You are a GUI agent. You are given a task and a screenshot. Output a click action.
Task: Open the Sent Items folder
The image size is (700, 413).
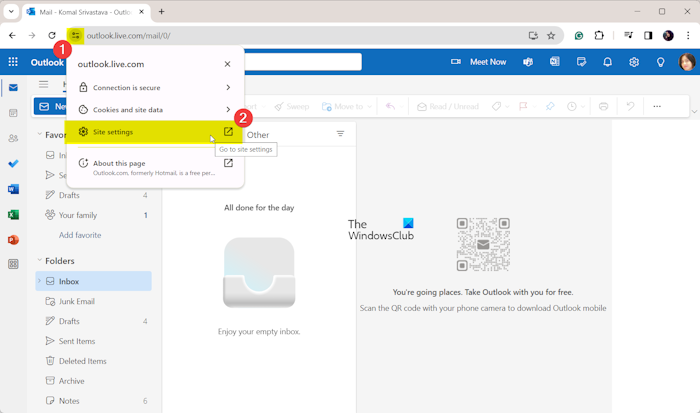[x=93, y=341]
